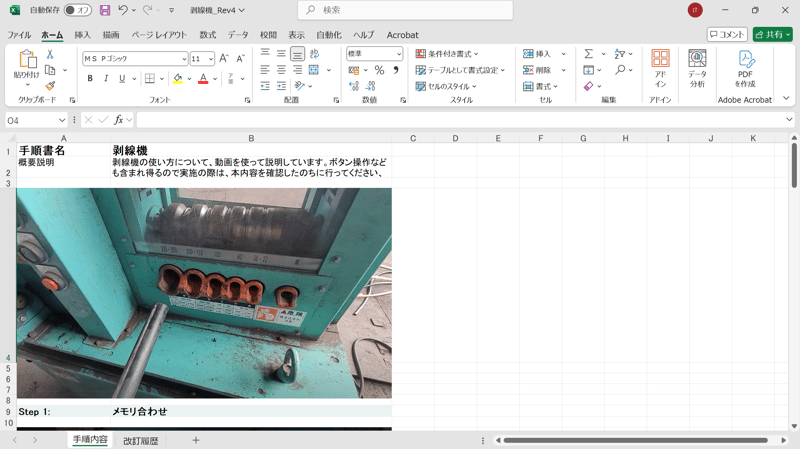
Task: Switch to 挿入 ribbon tab
Action: point(82,35)
